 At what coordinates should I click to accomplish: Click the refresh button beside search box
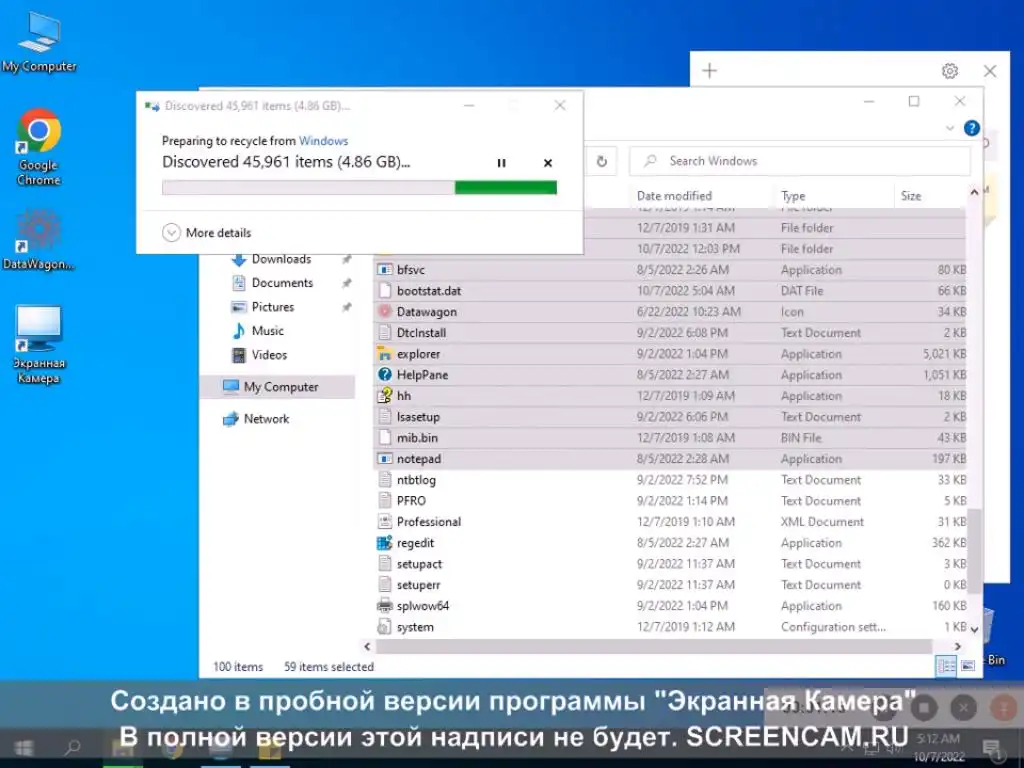(601, 161)
